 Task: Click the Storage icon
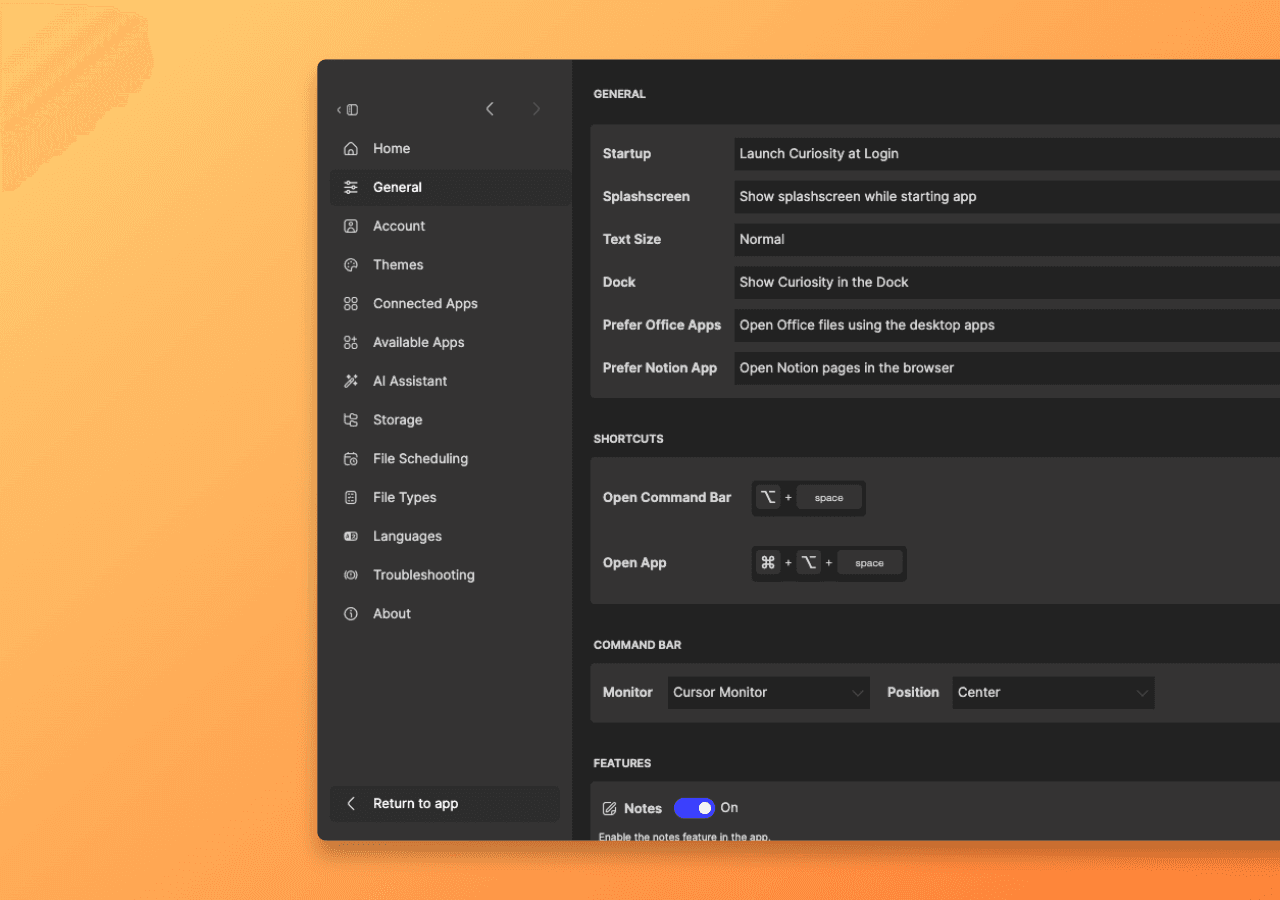coord(351,420)
